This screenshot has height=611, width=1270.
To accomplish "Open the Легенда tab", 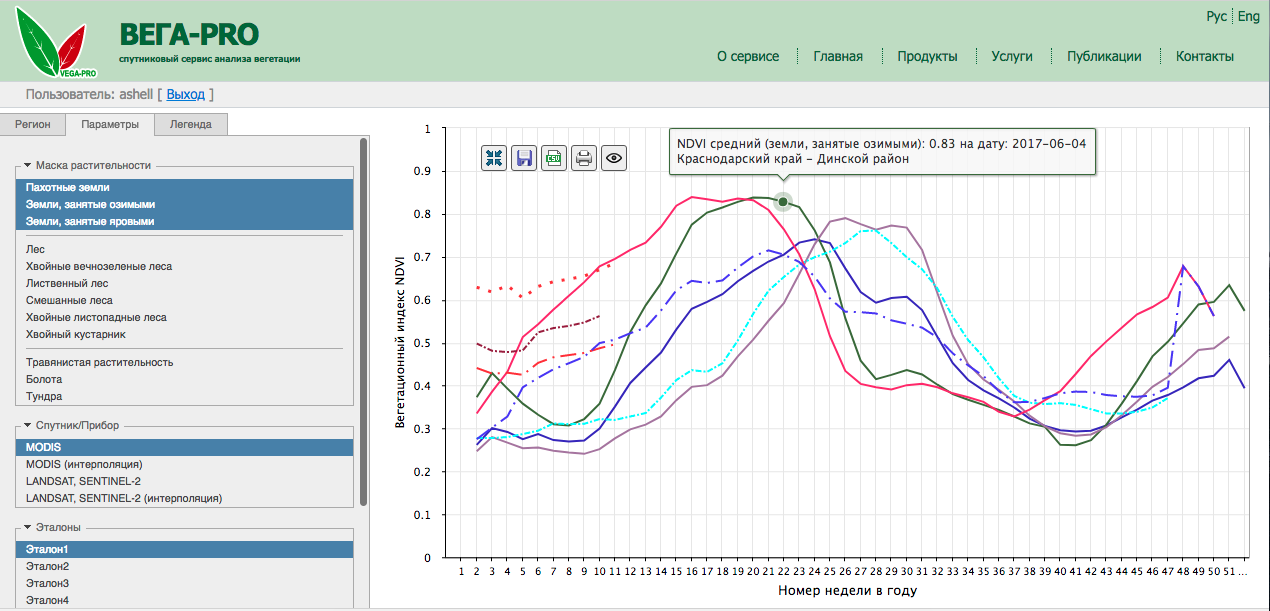I will 190,125.
